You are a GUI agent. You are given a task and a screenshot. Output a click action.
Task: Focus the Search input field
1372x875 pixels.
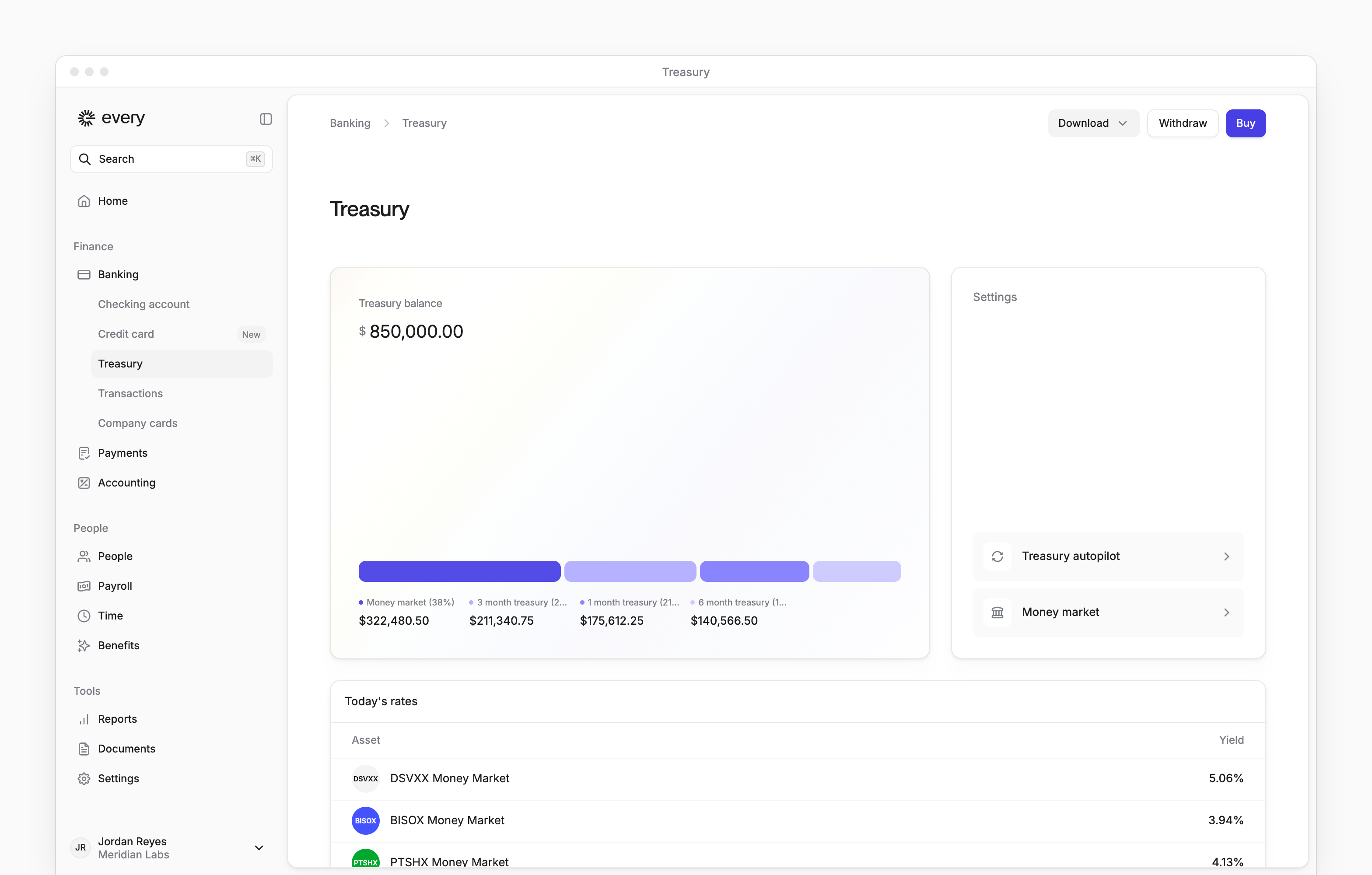tap(171, 159)
